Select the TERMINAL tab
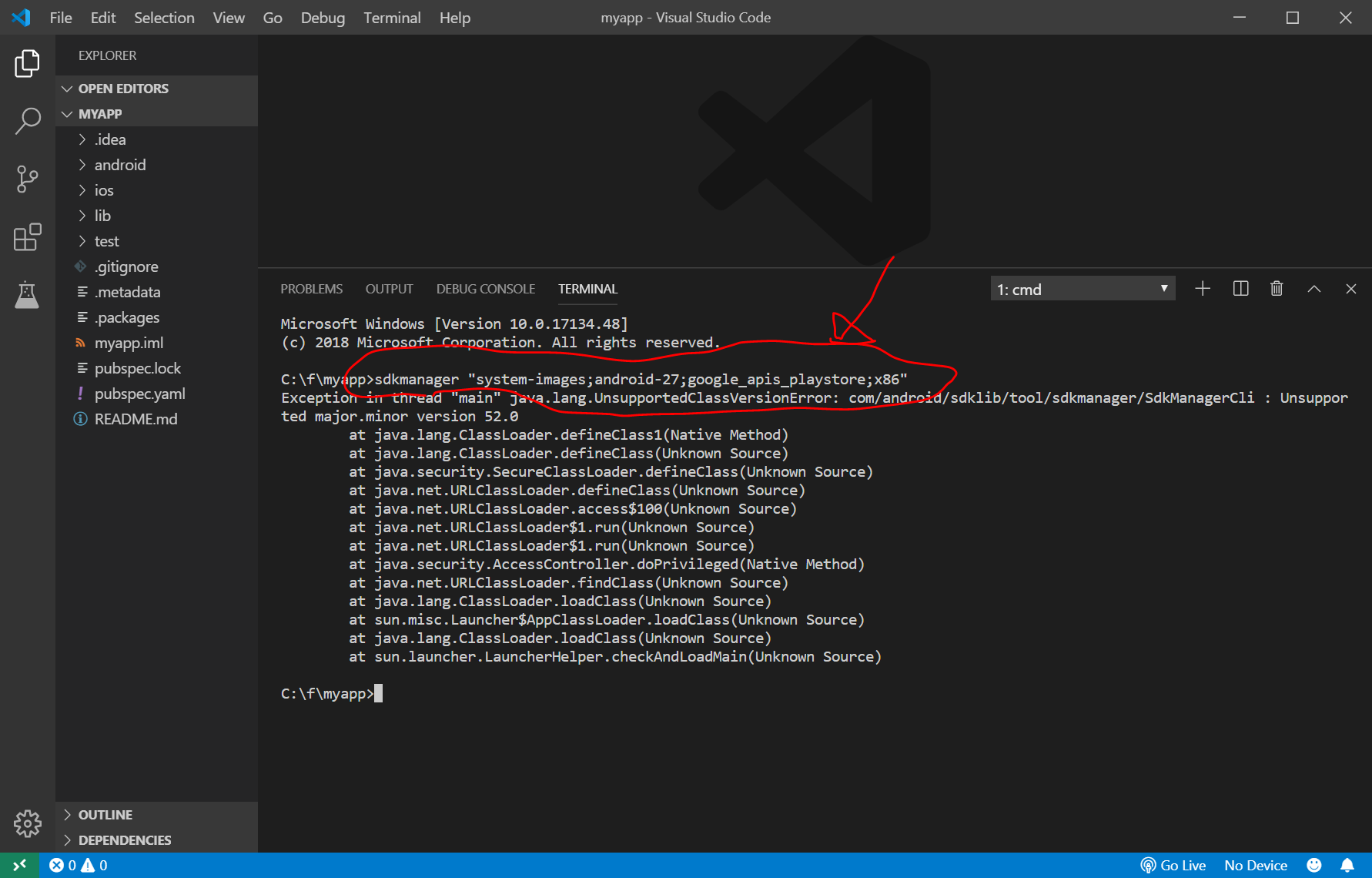This screenshot has width=1372, height=878. click(x=588, y=289)
